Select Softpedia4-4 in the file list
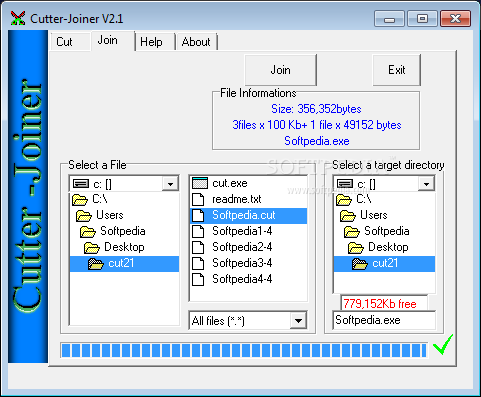481x397 pixels. click(248, 279)
